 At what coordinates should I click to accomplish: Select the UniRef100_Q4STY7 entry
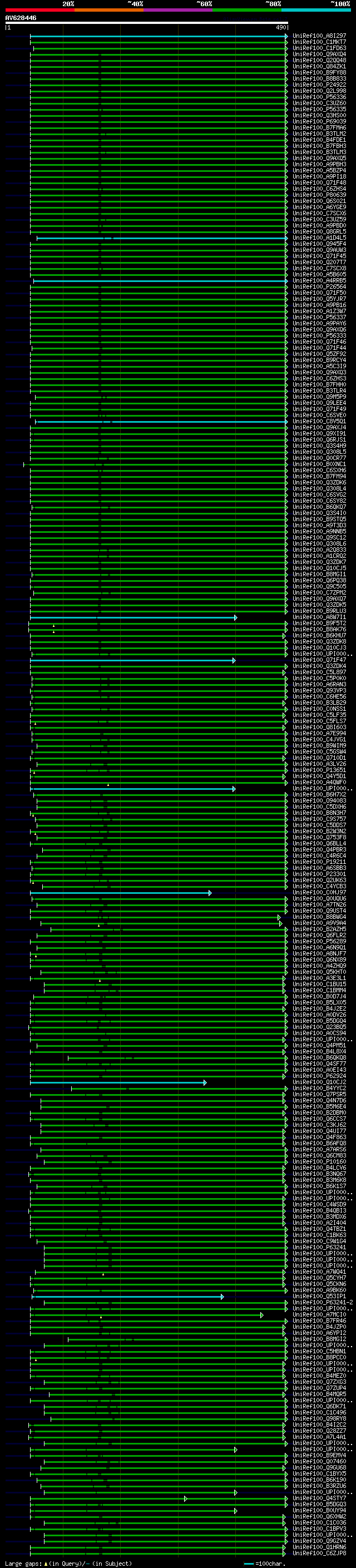point(319,1497)
